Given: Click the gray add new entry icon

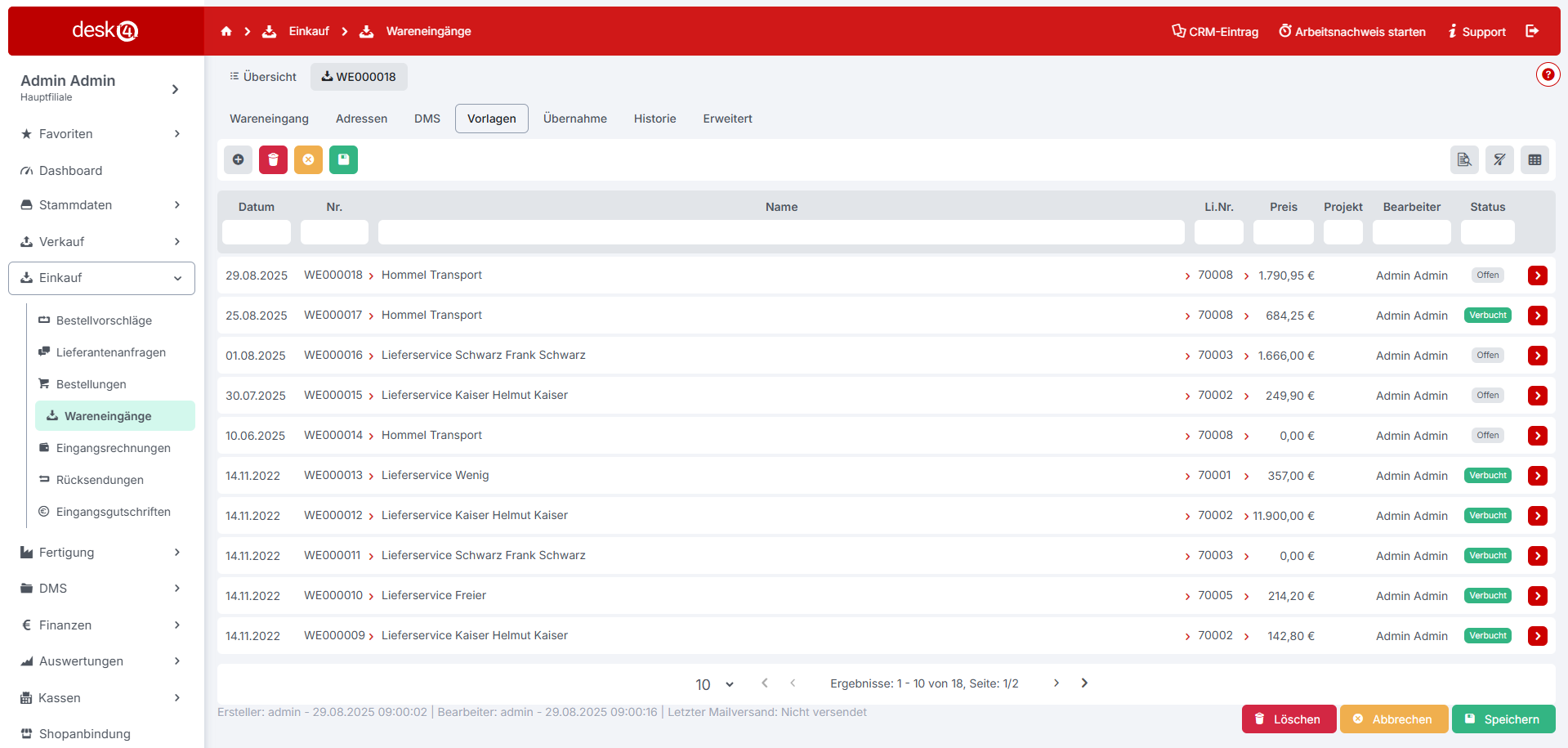Looking at the screenshot, I should tap(238, 159).
